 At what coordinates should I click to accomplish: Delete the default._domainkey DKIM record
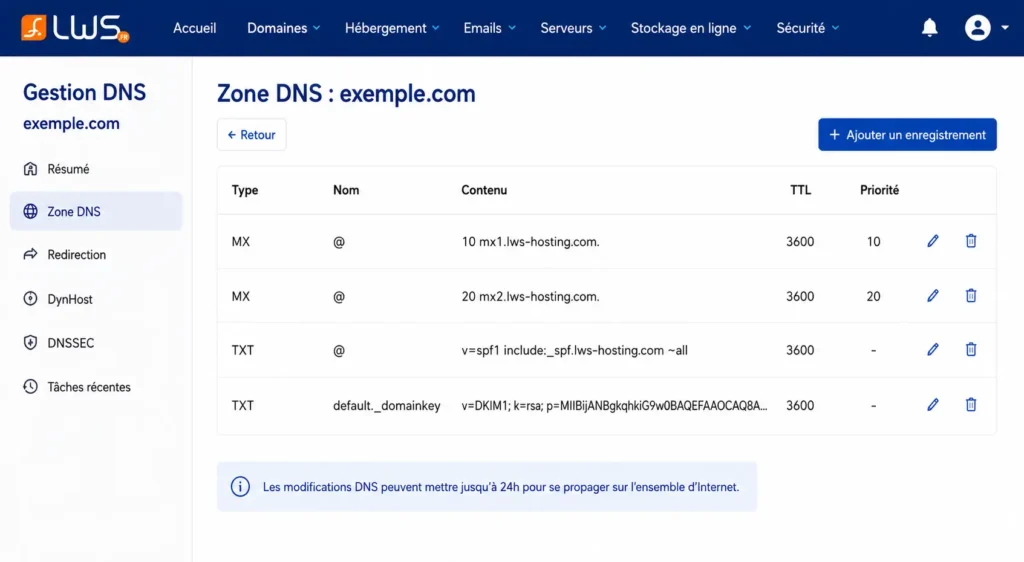click(971, 405)
